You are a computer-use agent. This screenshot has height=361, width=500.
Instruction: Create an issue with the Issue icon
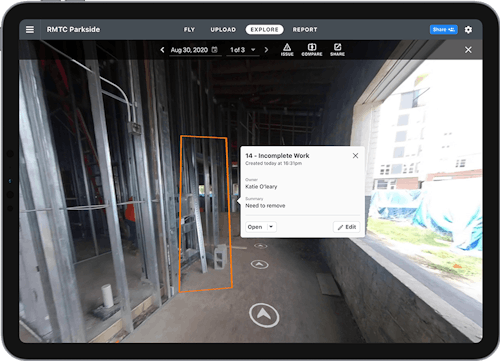[287, 50]
